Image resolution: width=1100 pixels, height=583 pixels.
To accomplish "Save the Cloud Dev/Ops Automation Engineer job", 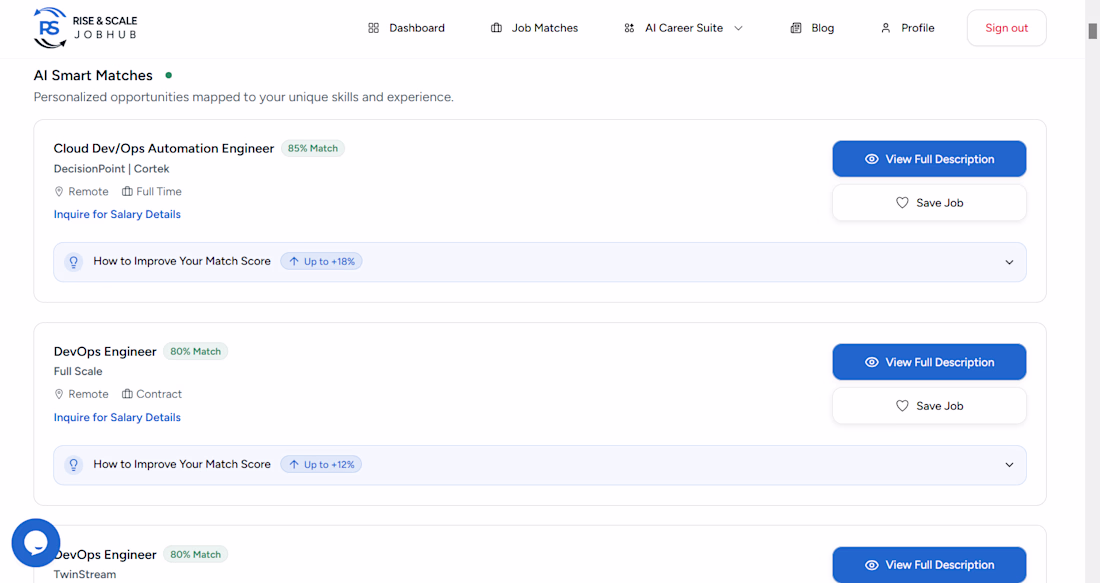I will (929, 203).
